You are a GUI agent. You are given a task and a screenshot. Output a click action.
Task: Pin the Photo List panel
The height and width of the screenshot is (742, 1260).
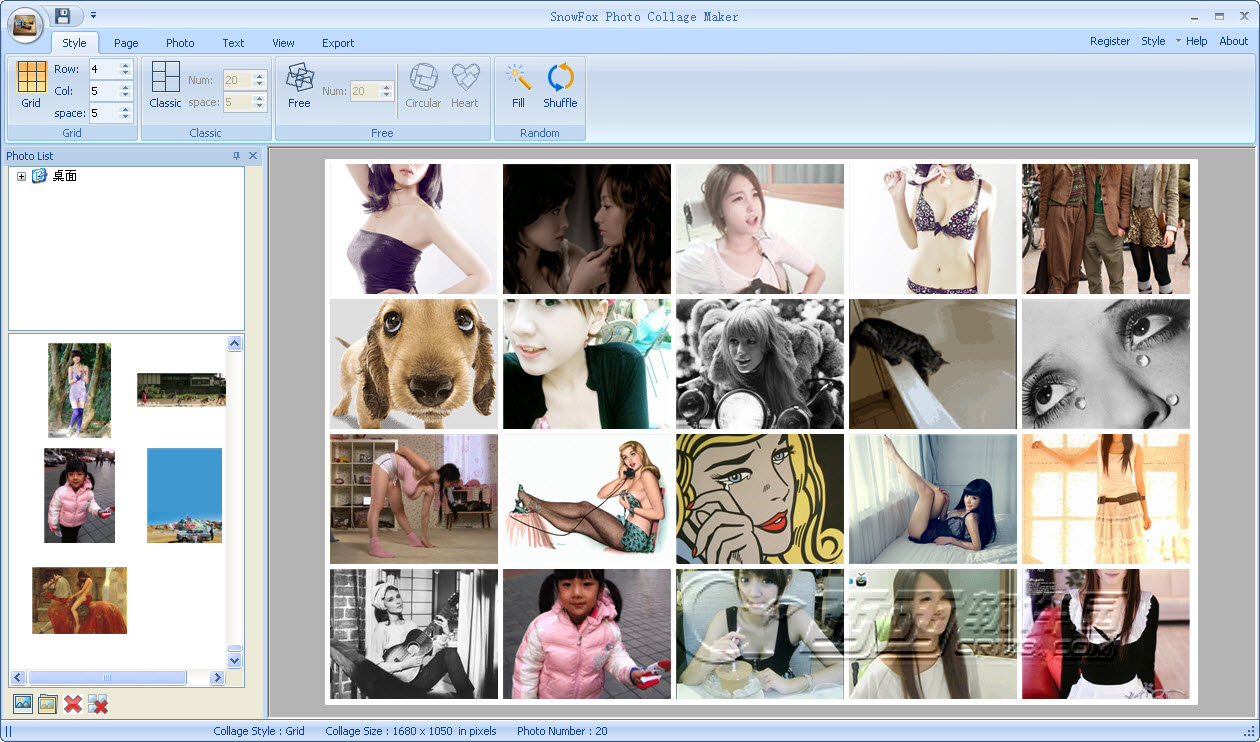(x=237, y=156)
